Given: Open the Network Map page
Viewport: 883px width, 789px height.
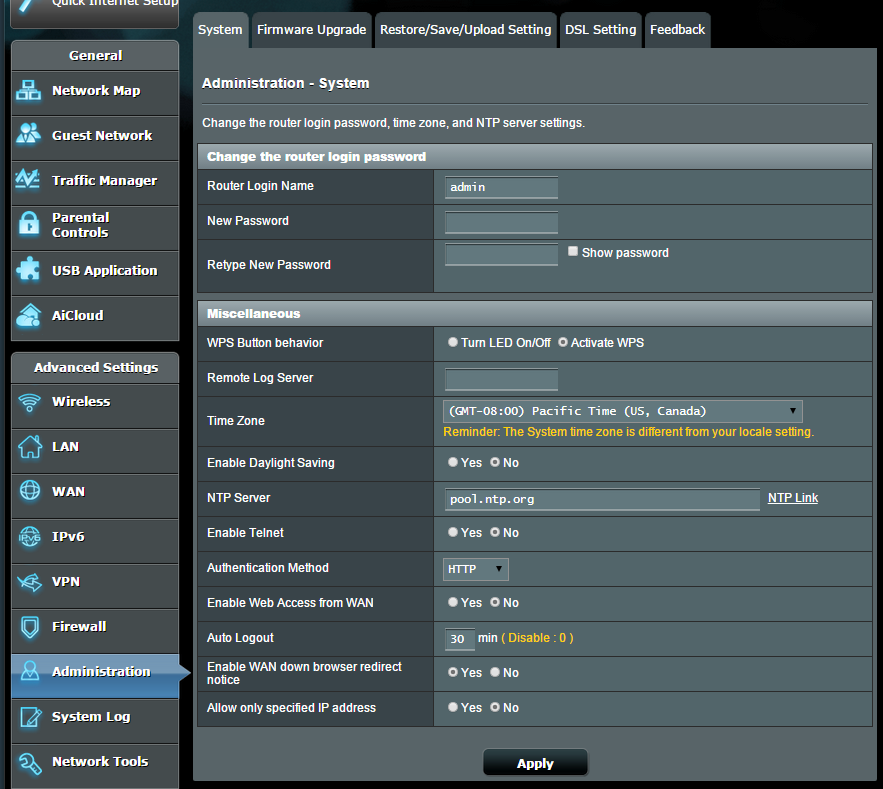Looking at the screenshot, I should (95, 93).
